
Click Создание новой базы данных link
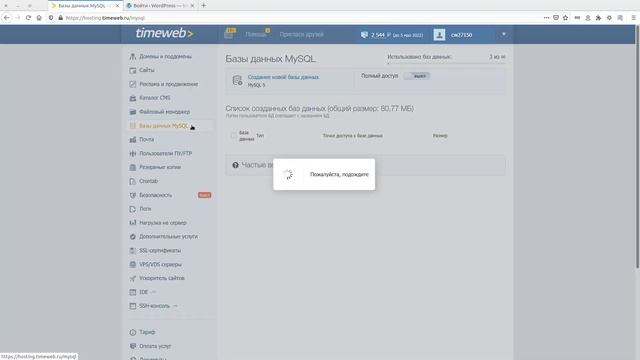tap(283, 77)
